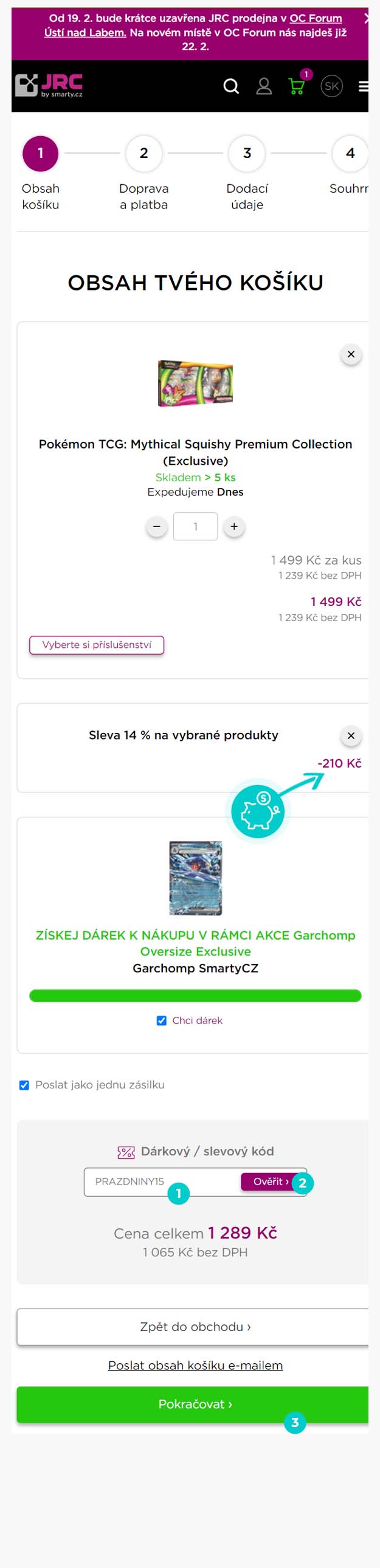Toggle Poslat jako jednu zásilku checkbox
Image resolution: width=380 pixels, height=1568 pixels.
tap(24, 1085)
